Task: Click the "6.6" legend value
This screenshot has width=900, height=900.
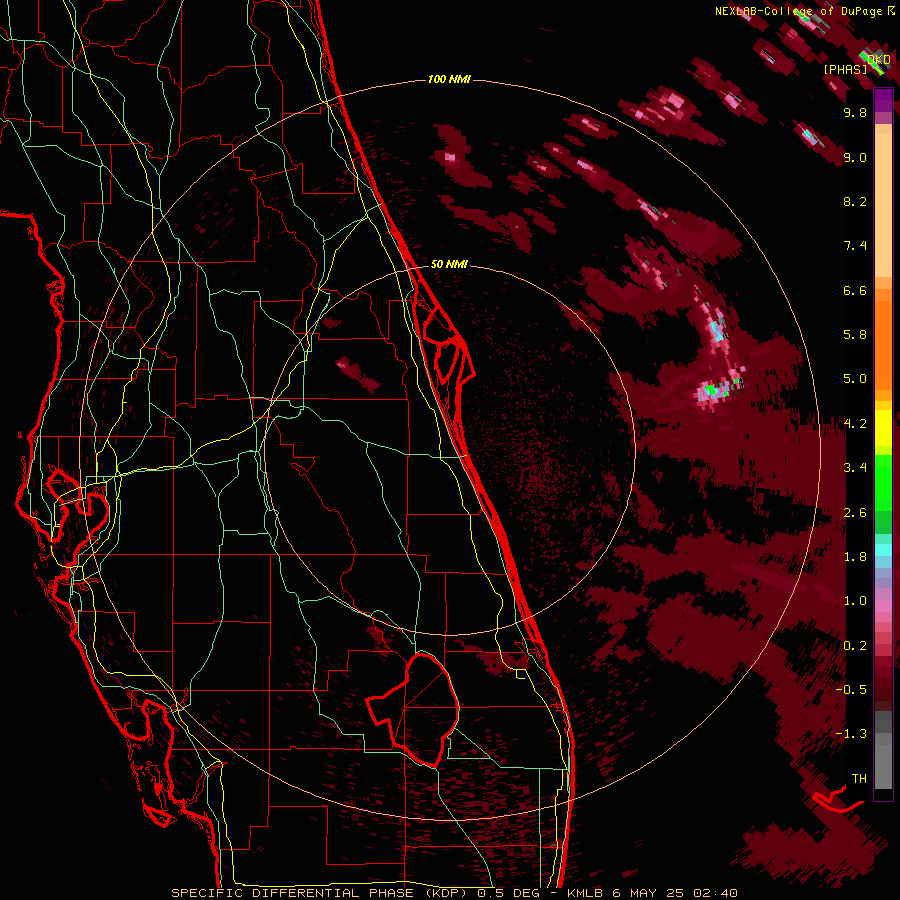Action: pyautogui.click(x=855, y=290)
